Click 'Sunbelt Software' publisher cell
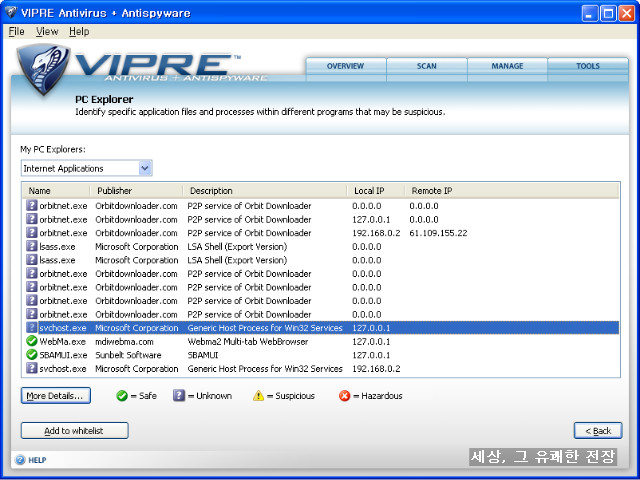 [x=128, y=355]
